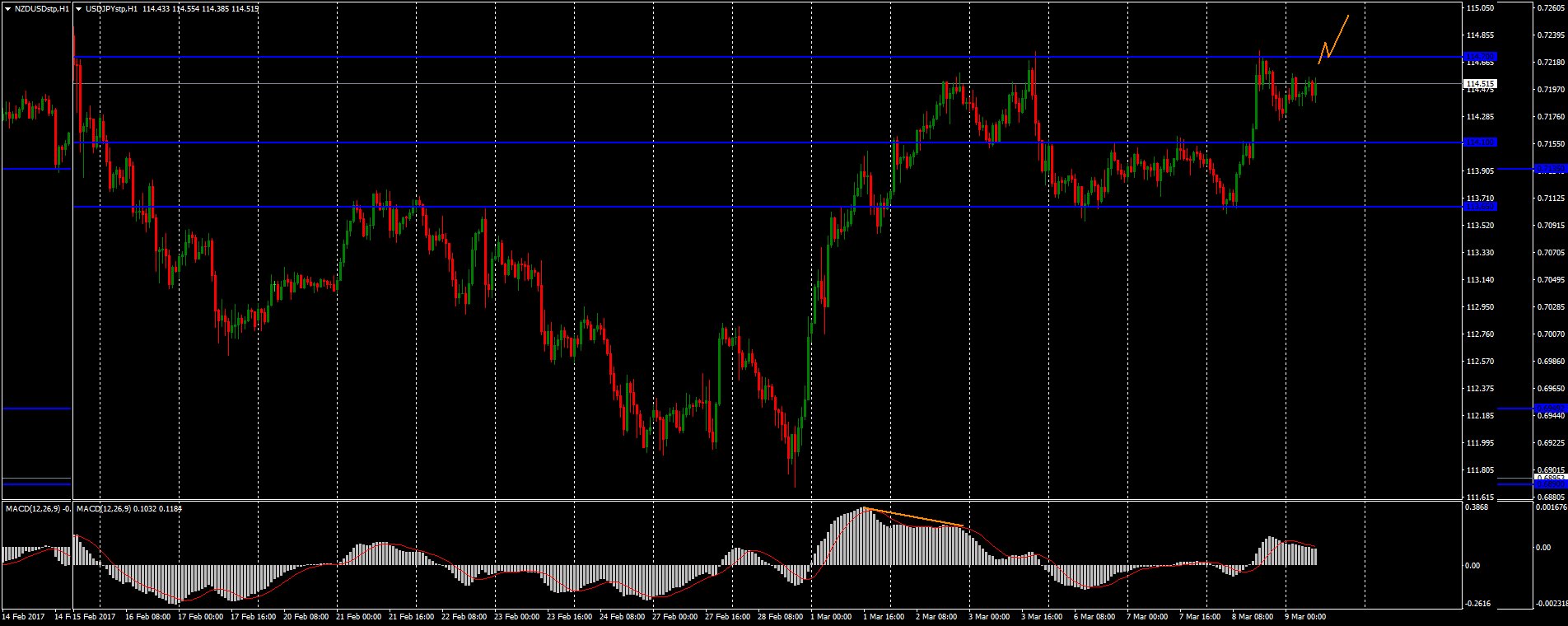Click the 23 Feb 00:00 time label
Screen dimensions: 1568x626
pyautogui.click(x=516, y=617)
